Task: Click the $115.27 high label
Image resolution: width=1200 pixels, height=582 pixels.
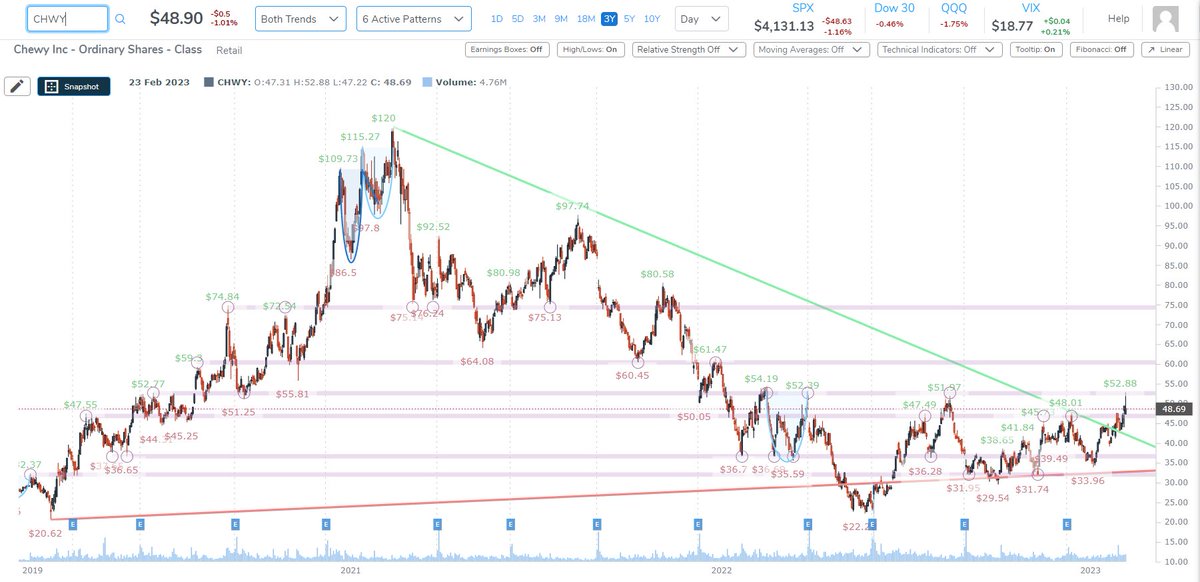Action: [359, 136]
